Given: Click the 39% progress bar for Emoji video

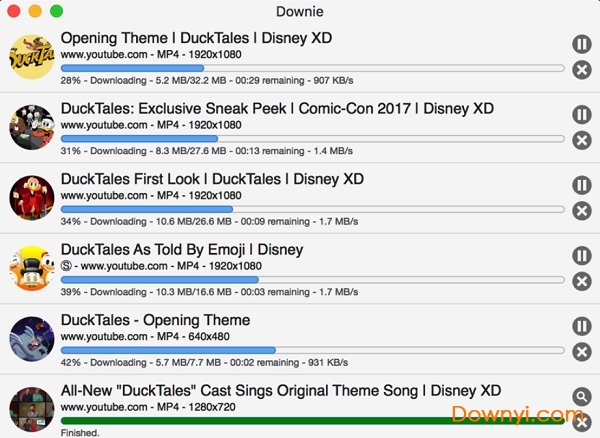Looking at the screenshot, I should [312, 279].
